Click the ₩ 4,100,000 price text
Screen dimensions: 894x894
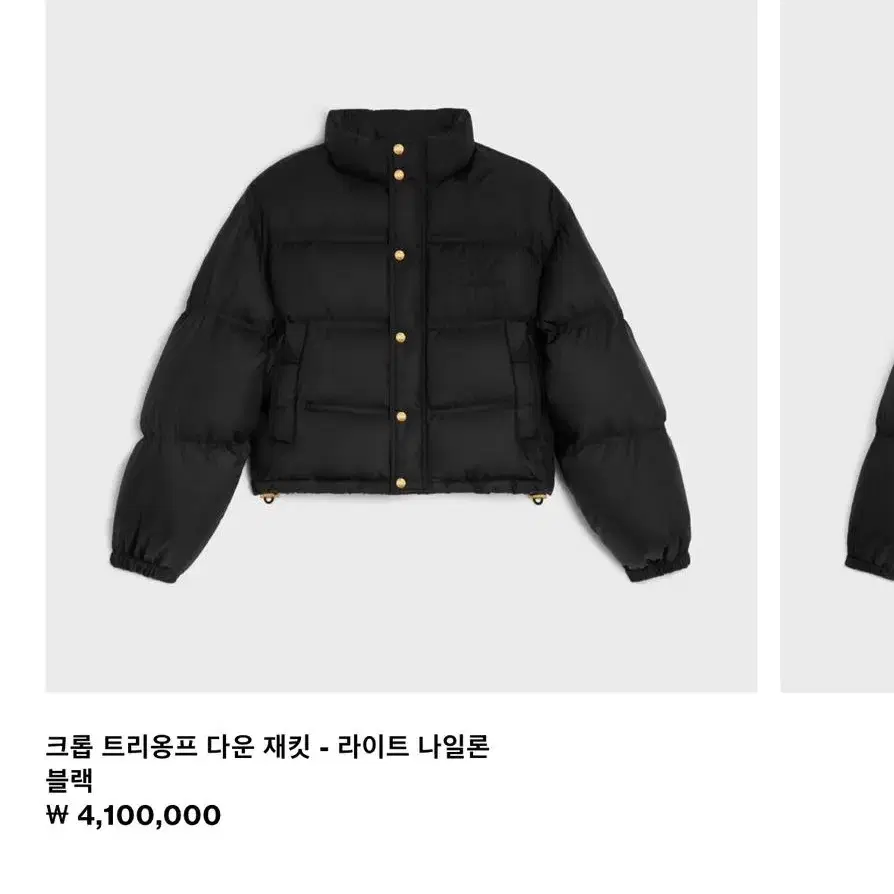click(x=133, y=815)
